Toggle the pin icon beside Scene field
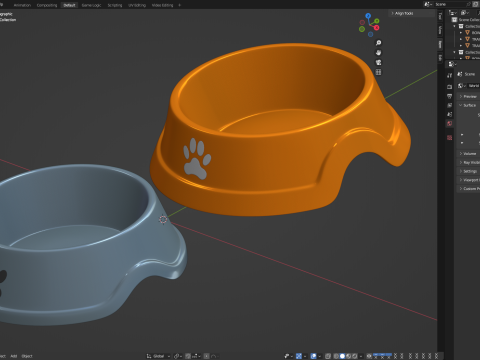Viewport: 480px width, 360px height. [468, 4]
